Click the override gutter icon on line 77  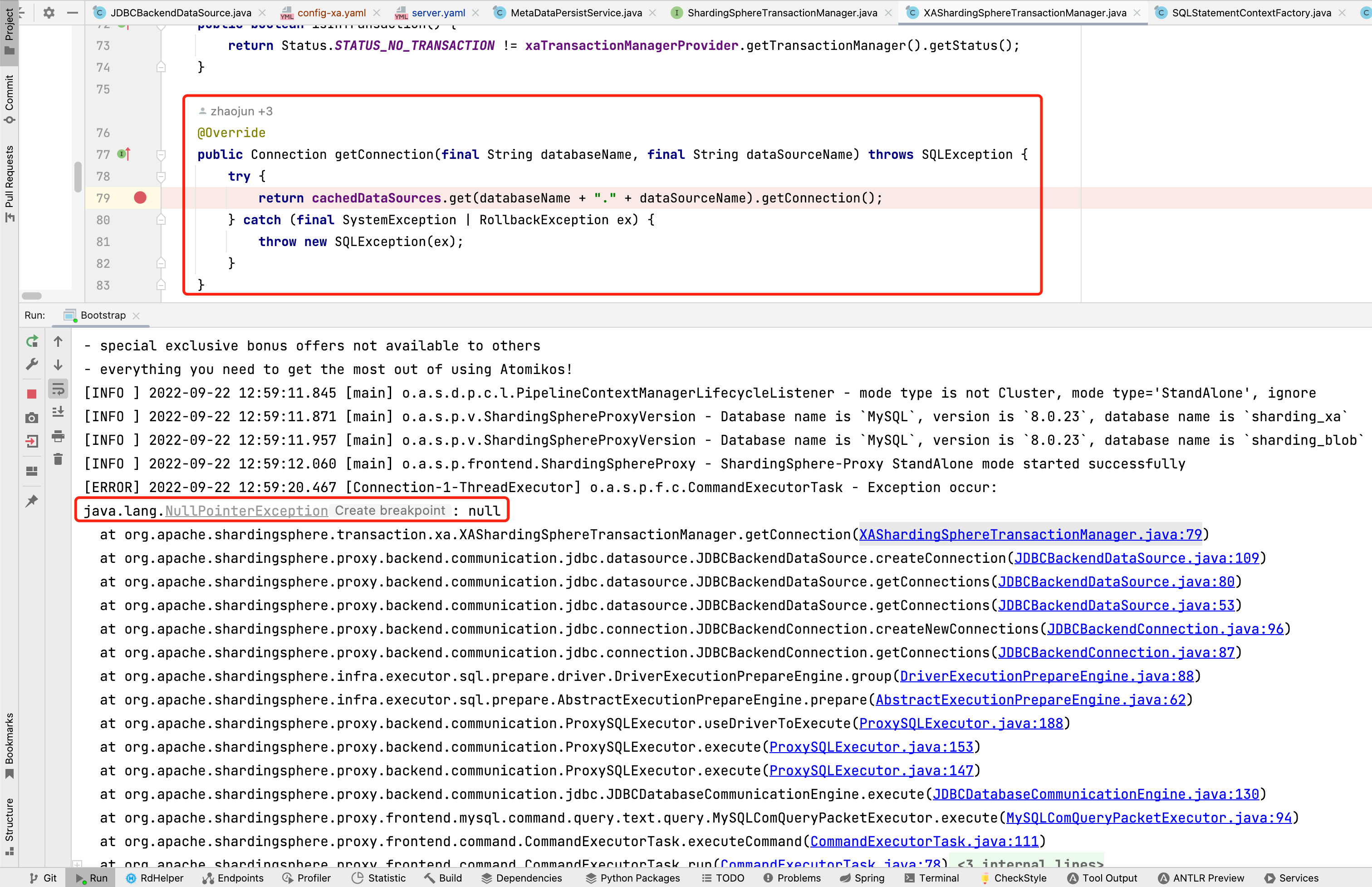coord(123,154)
